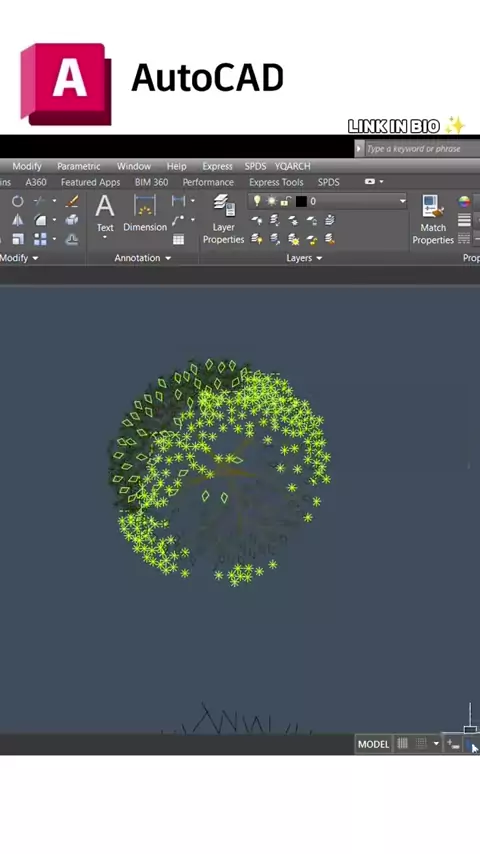
Task: Open the layer name dropdown list
Action: (402, 201)
